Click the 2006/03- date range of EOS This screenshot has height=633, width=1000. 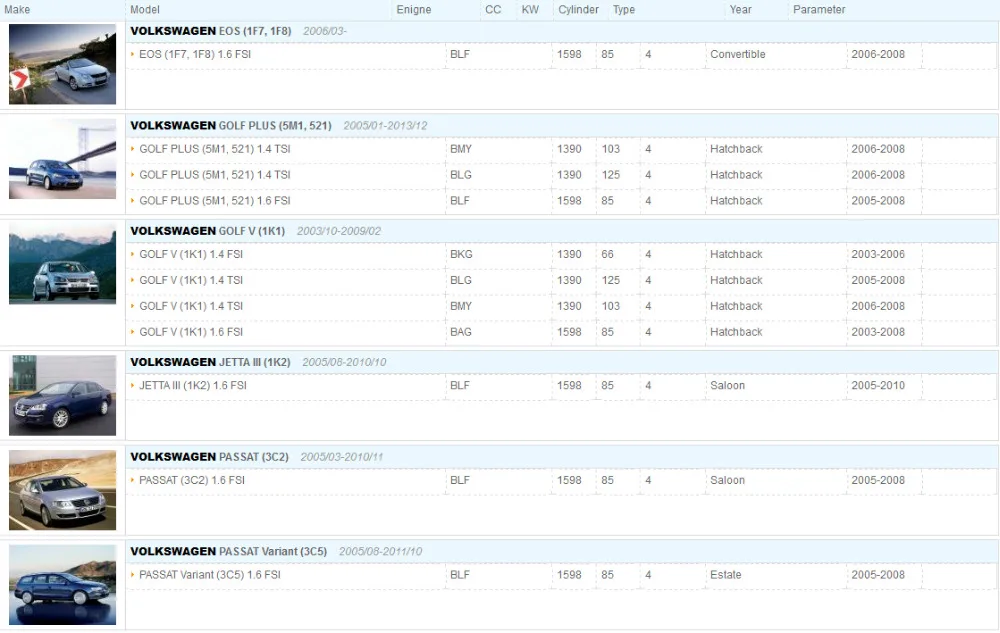[x=325, y=31]
